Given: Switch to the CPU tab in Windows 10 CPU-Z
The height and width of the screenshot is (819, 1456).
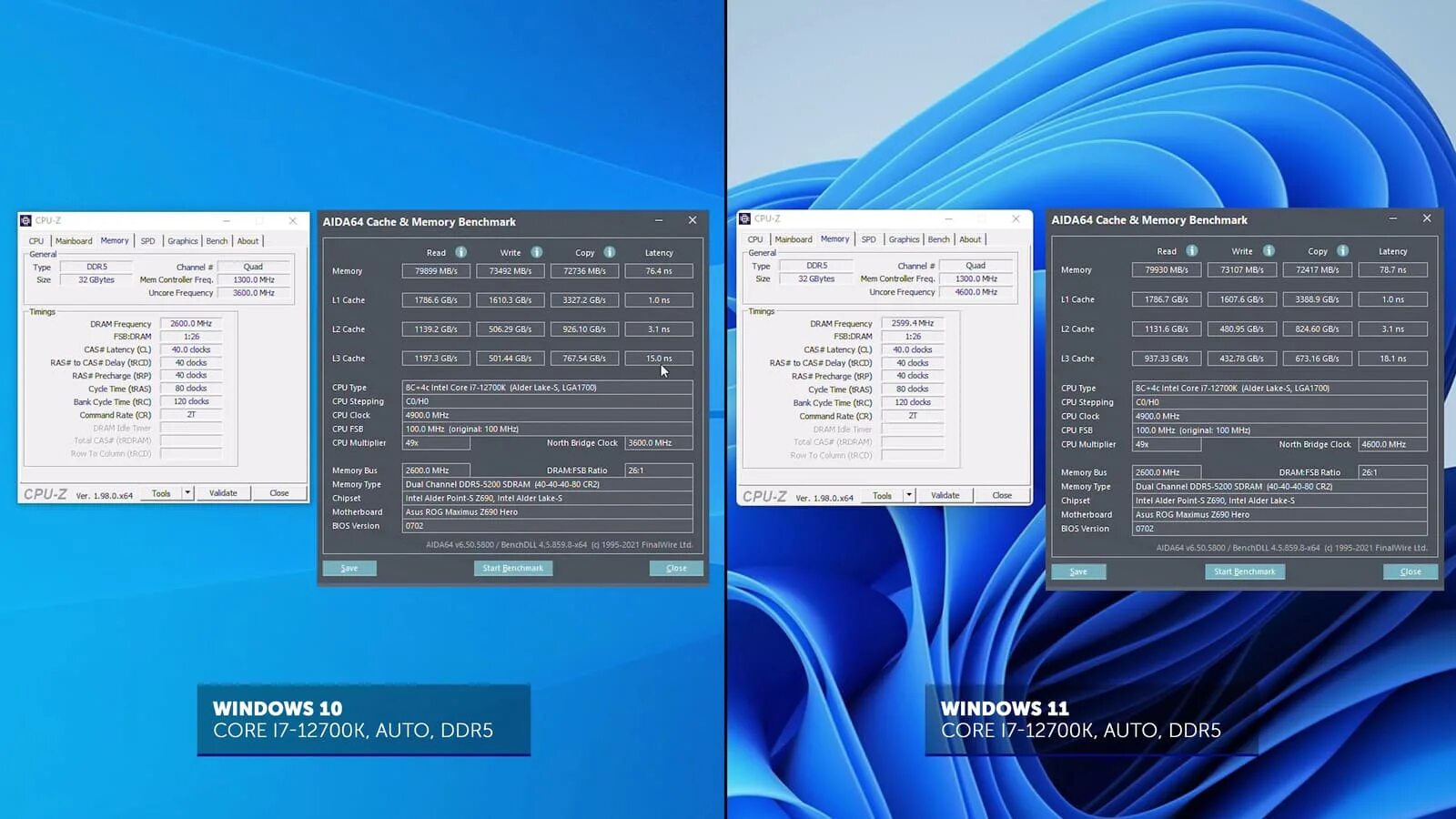Looking at the screenshot, I should pos(36,241).
